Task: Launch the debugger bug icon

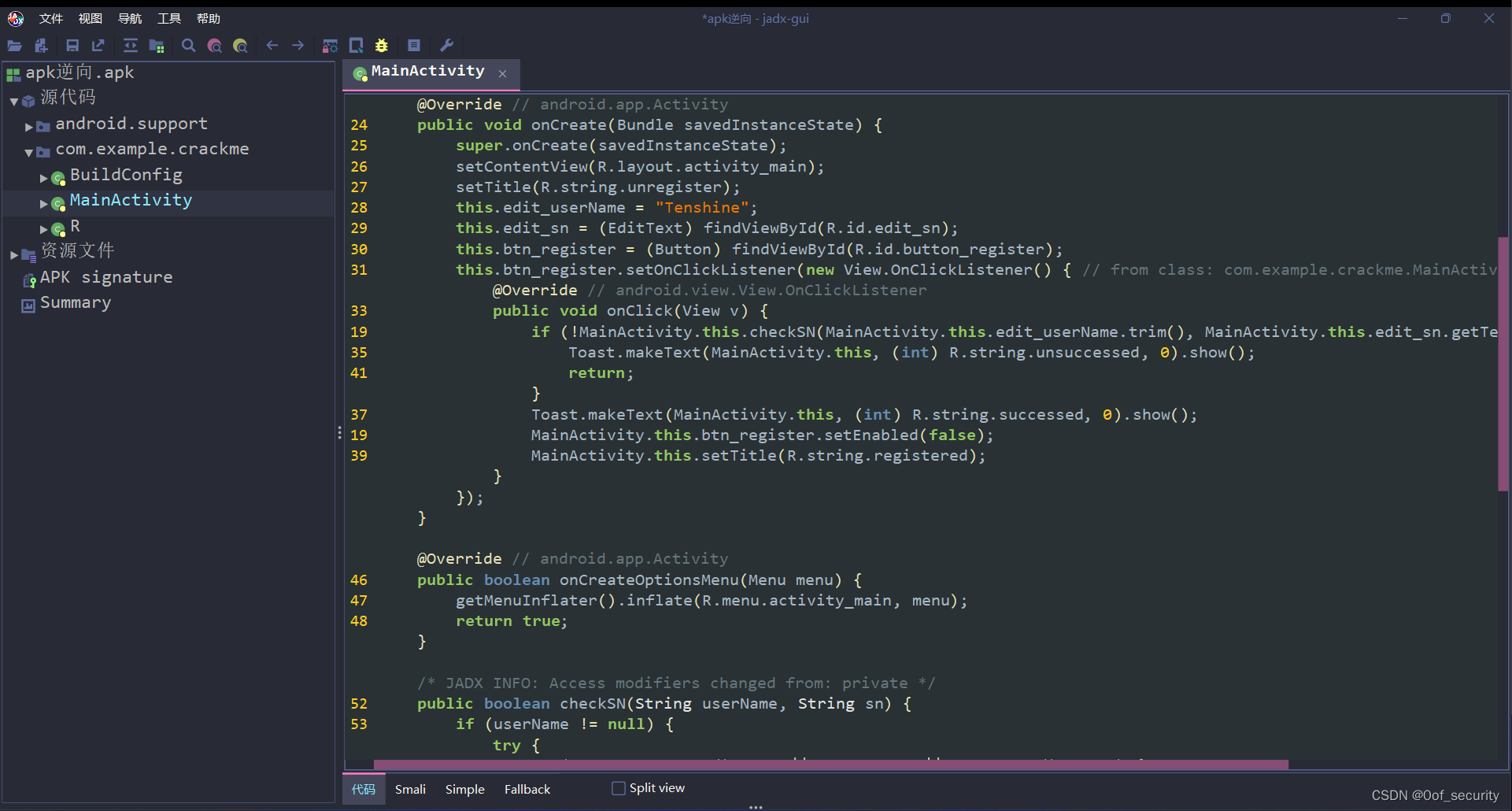Action: coord(382,45)
